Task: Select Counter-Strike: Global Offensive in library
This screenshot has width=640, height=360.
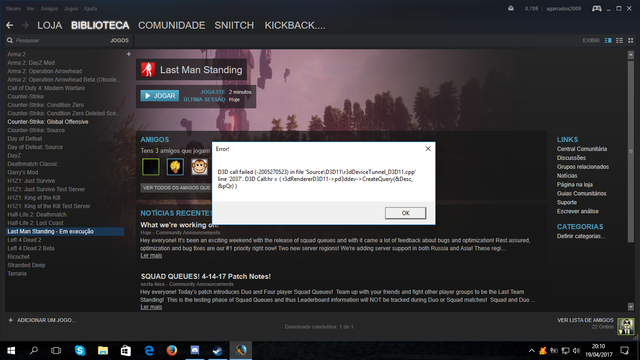Action: (48, 122)
